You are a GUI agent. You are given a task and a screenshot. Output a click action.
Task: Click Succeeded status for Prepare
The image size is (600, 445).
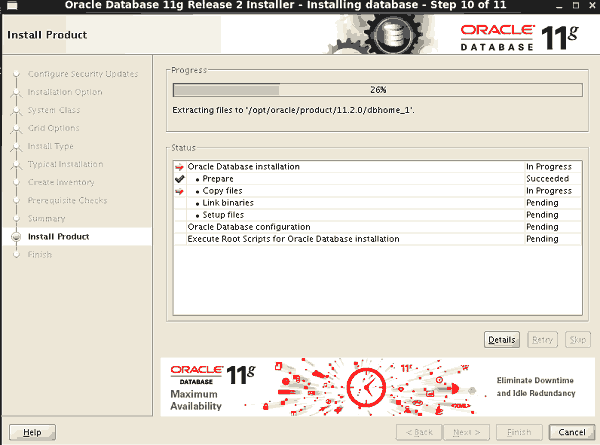548,179
